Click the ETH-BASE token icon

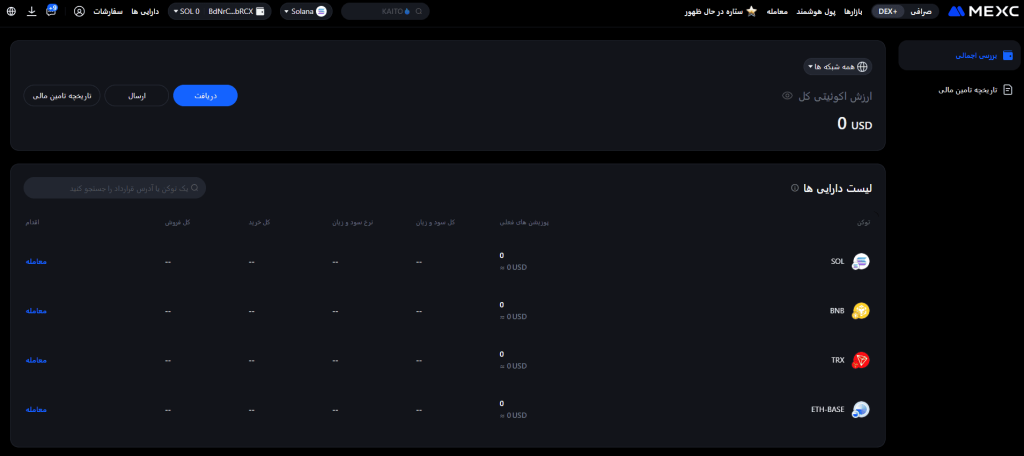click(861, 410)
